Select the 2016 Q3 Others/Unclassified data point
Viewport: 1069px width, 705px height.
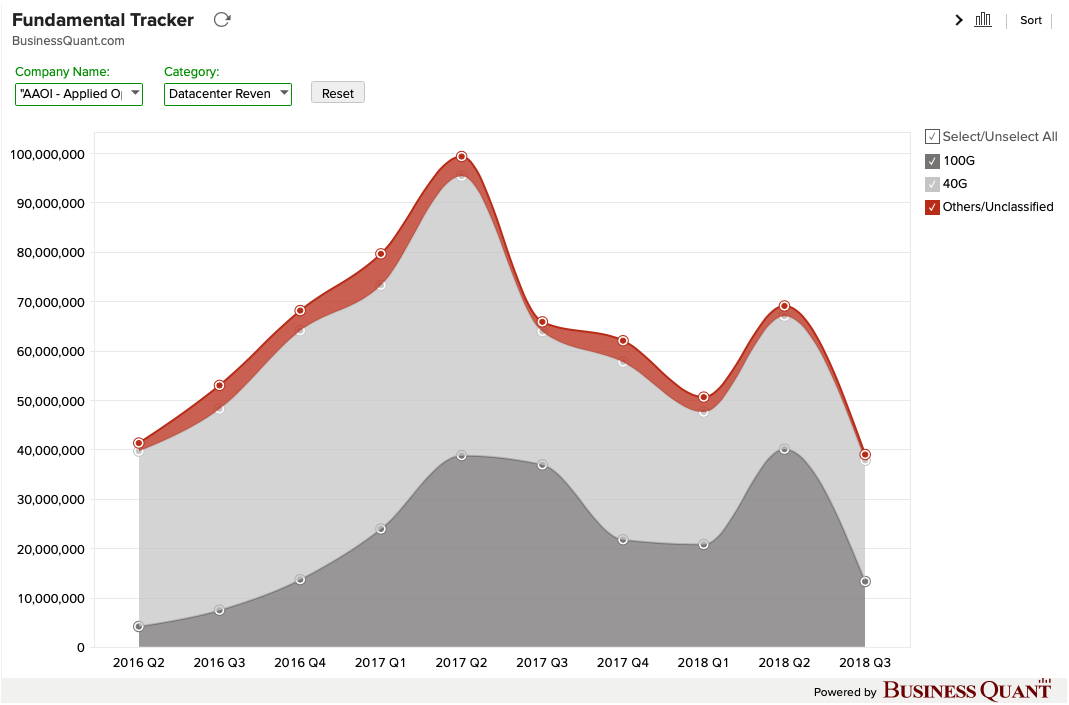pos(219,386)
